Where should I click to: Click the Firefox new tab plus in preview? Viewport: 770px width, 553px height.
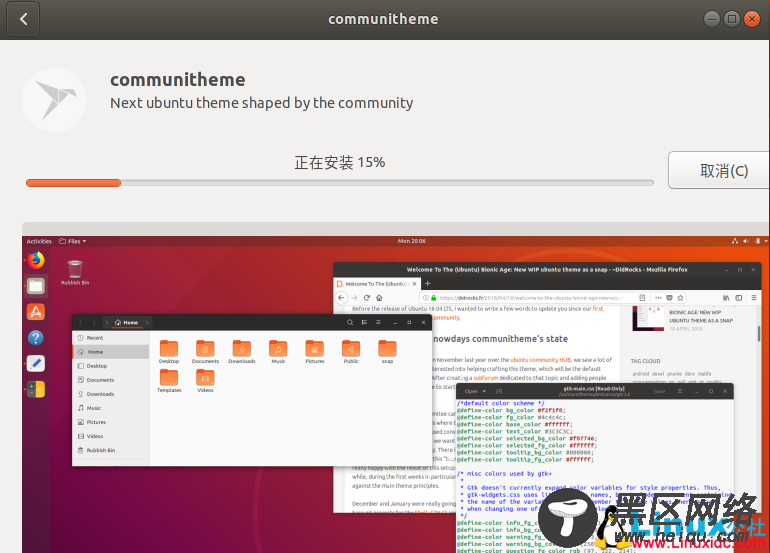(428, 283)
